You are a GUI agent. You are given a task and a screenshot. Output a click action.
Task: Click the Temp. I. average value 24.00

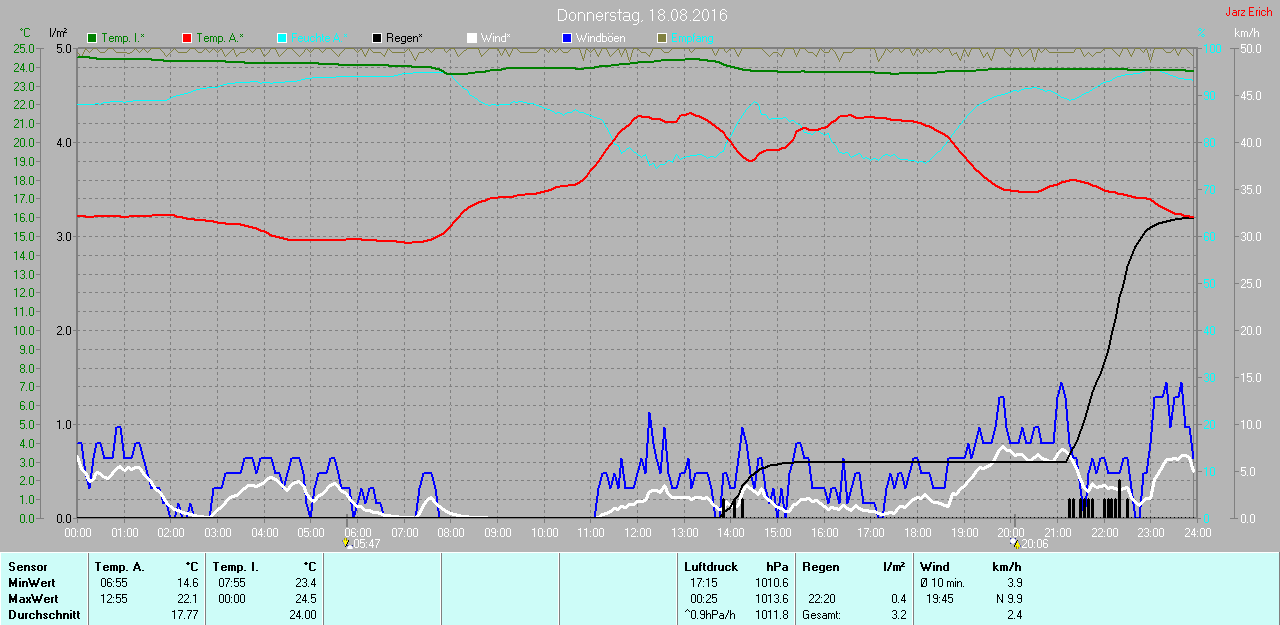click(302, 615)
